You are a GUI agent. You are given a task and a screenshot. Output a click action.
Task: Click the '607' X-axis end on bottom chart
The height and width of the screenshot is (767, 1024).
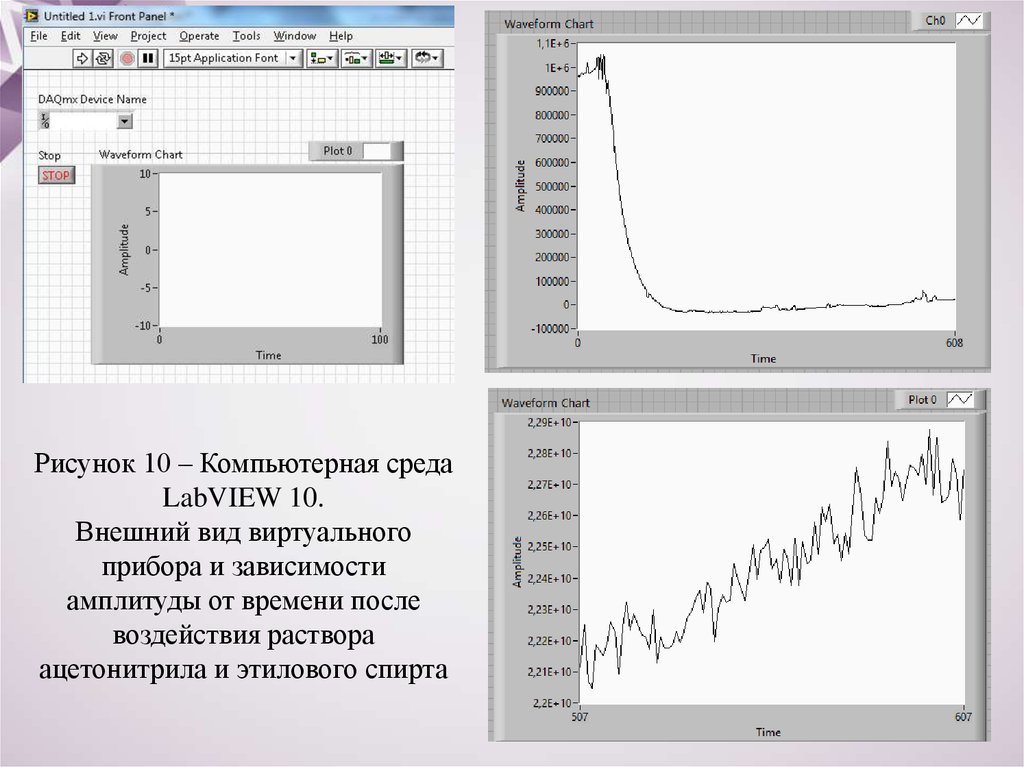(x=963, y=717)
